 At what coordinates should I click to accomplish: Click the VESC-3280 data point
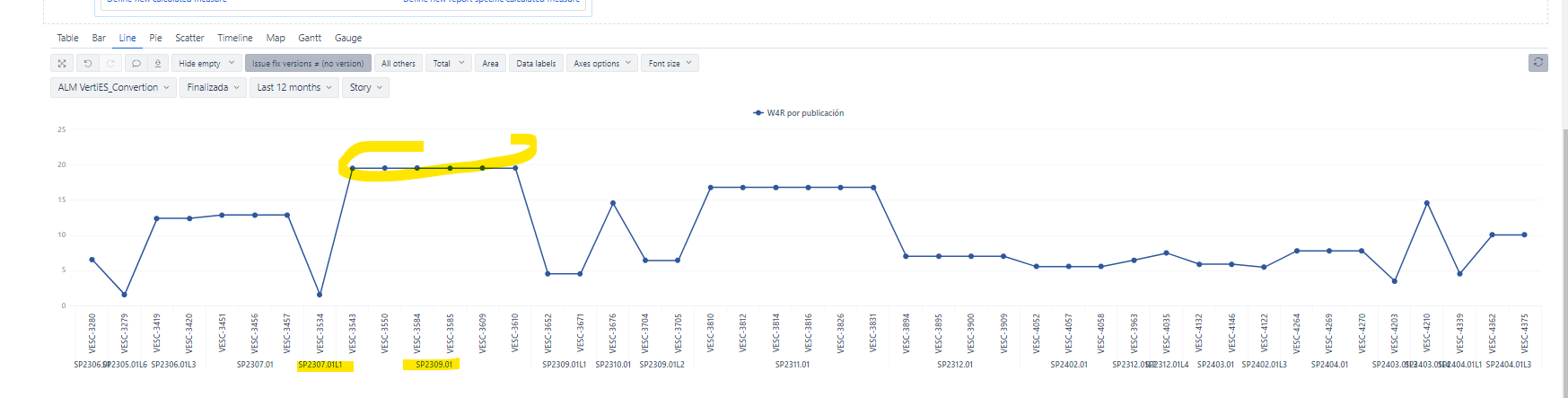(92, 260)
